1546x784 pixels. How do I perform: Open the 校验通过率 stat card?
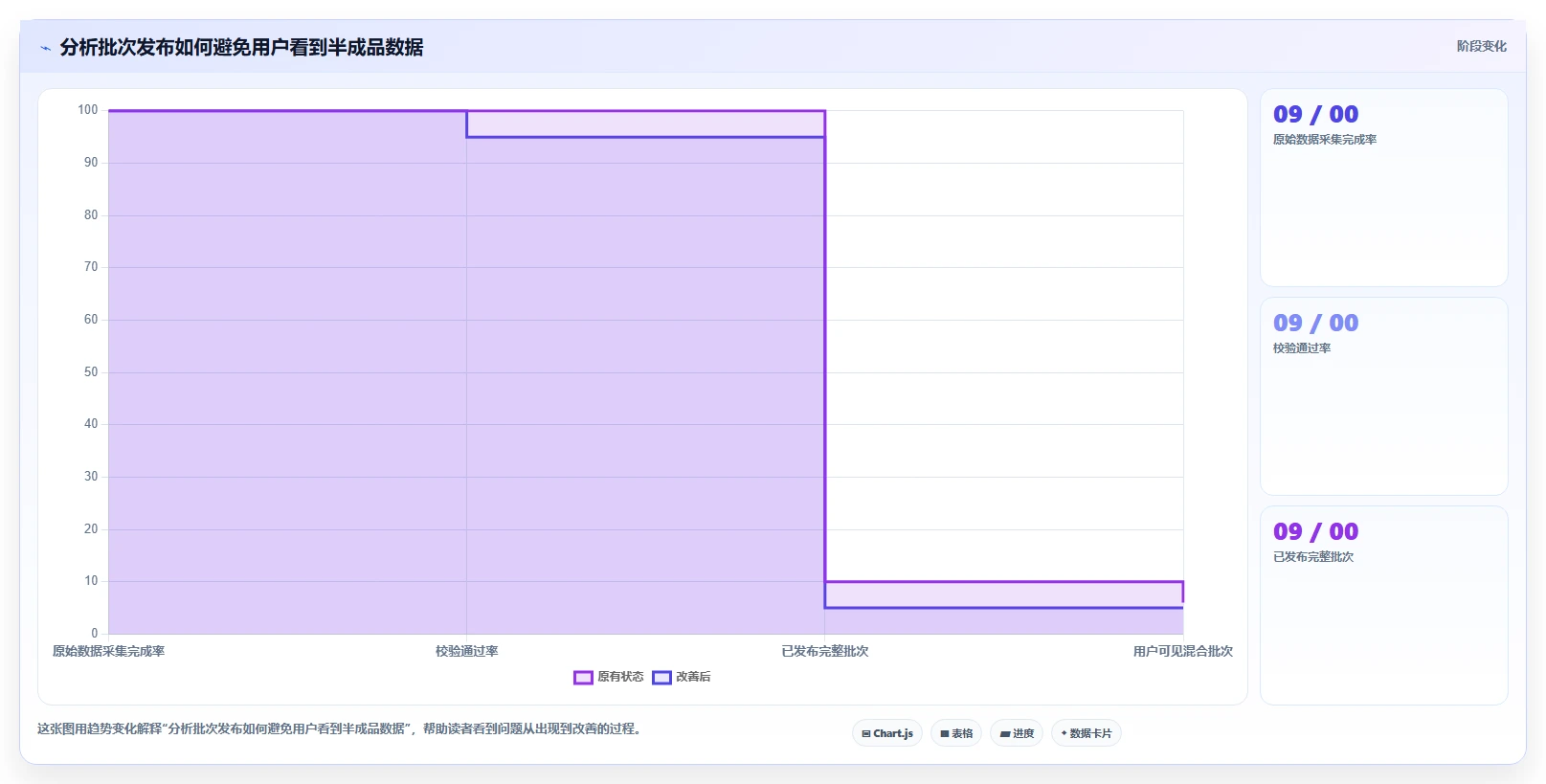1384,396
